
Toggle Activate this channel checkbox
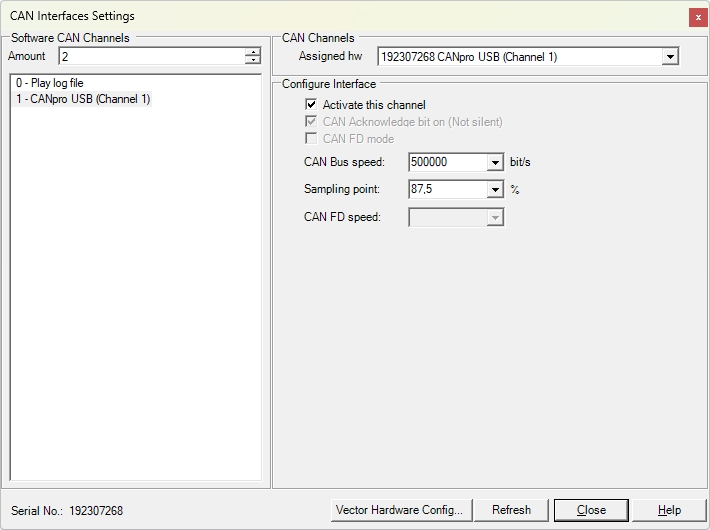pyautogui.click(x=311, y=105)
